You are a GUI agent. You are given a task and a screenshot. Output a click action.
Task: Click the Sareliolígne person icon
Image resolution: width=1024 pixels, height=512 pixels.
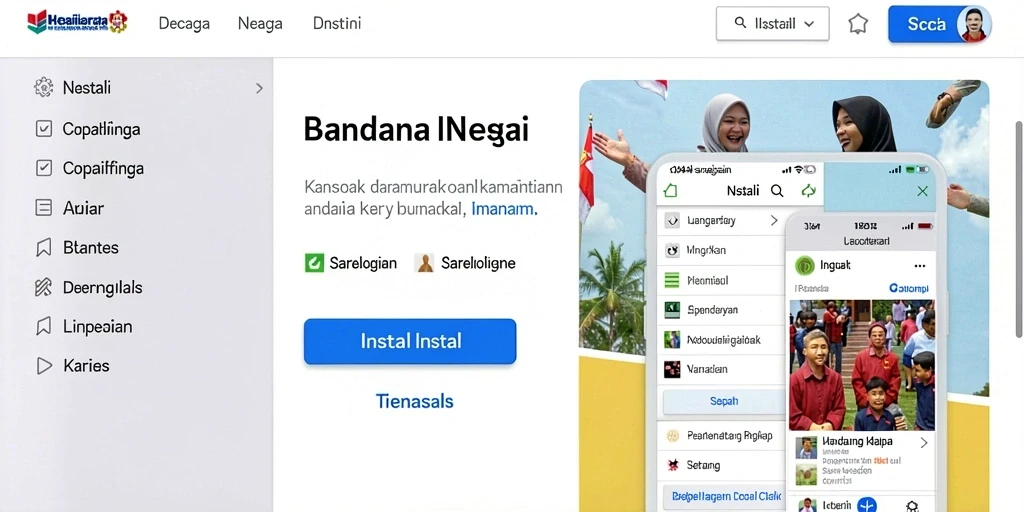pos(425,263)
